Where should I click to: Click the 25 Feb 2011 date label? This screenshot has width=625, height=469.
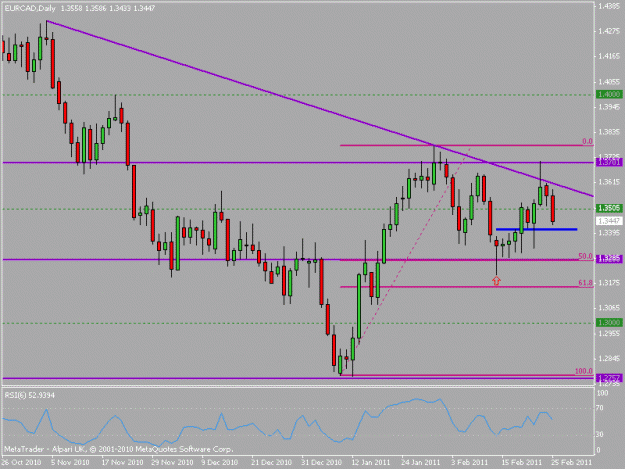tap(572, 463)
